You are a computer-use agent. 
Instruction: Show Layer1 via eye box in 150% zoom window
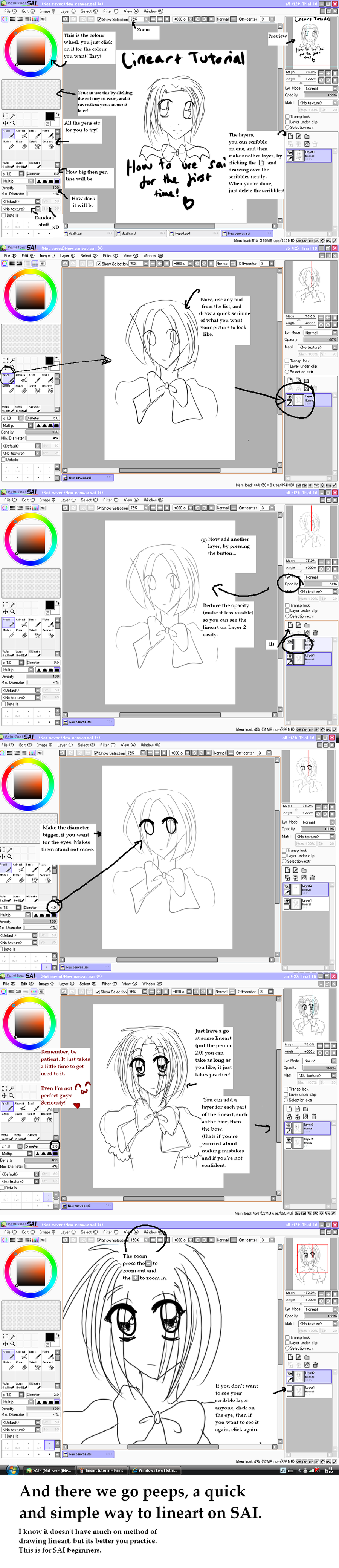coord(290,1388)
